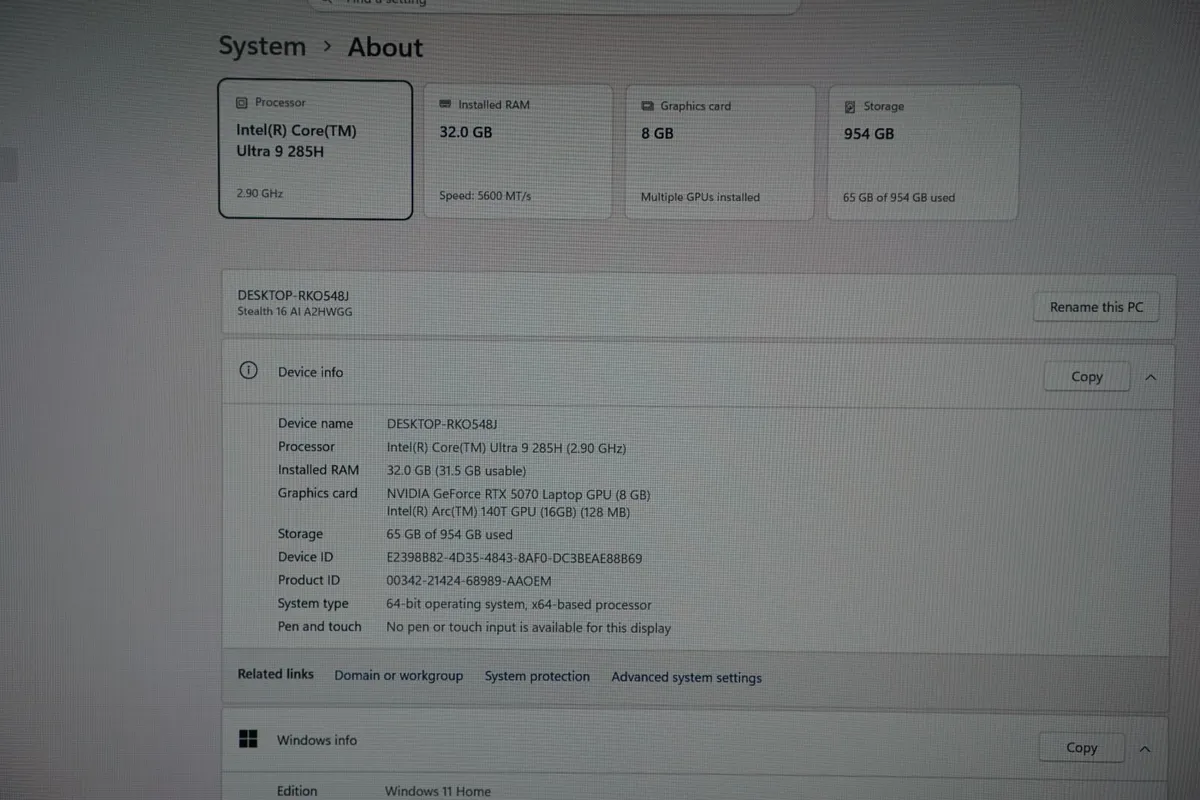Click the "No pen or touch input" value
Screen dimensions: 1200x800
point(529,628)
